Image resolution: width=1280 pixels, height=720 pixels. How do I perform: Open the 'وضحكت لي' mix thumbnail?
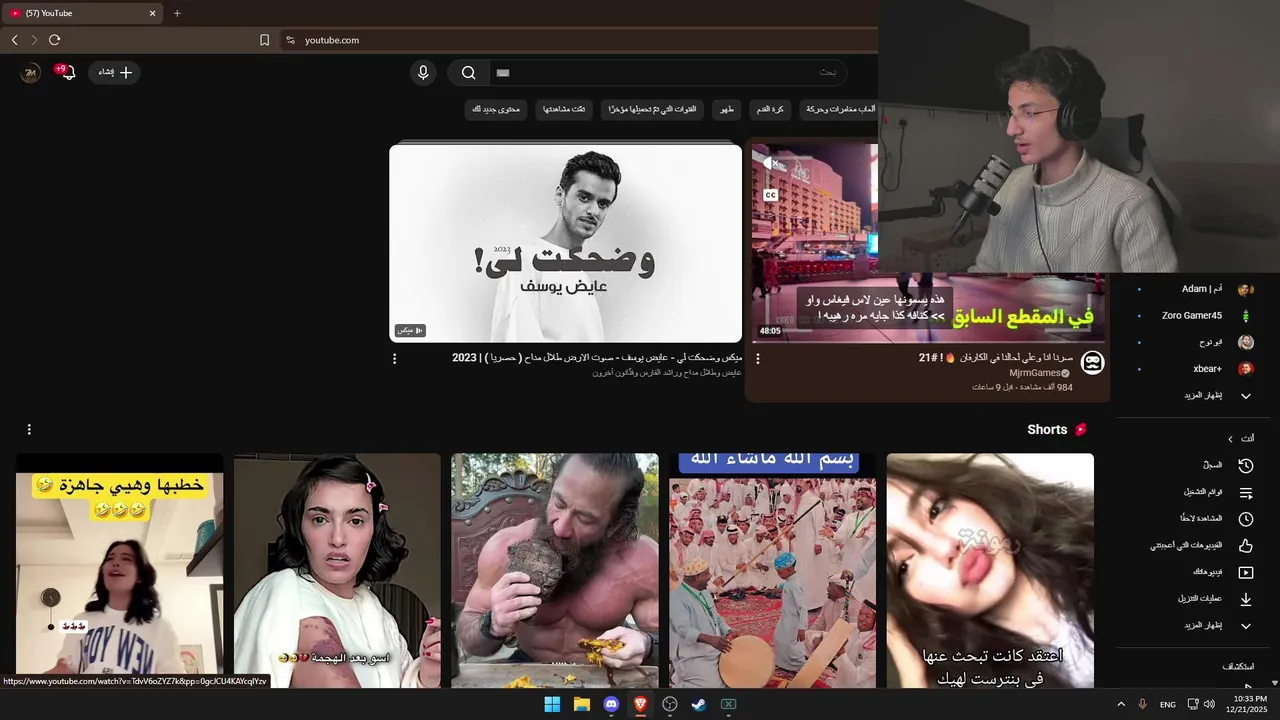(566, 243)
